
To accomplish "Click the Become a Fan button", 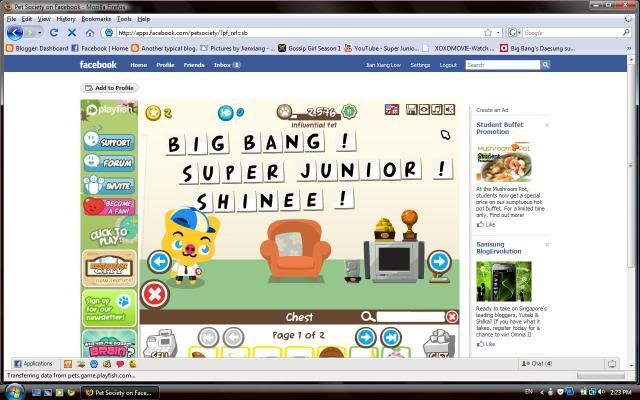I will pos(109,207).
